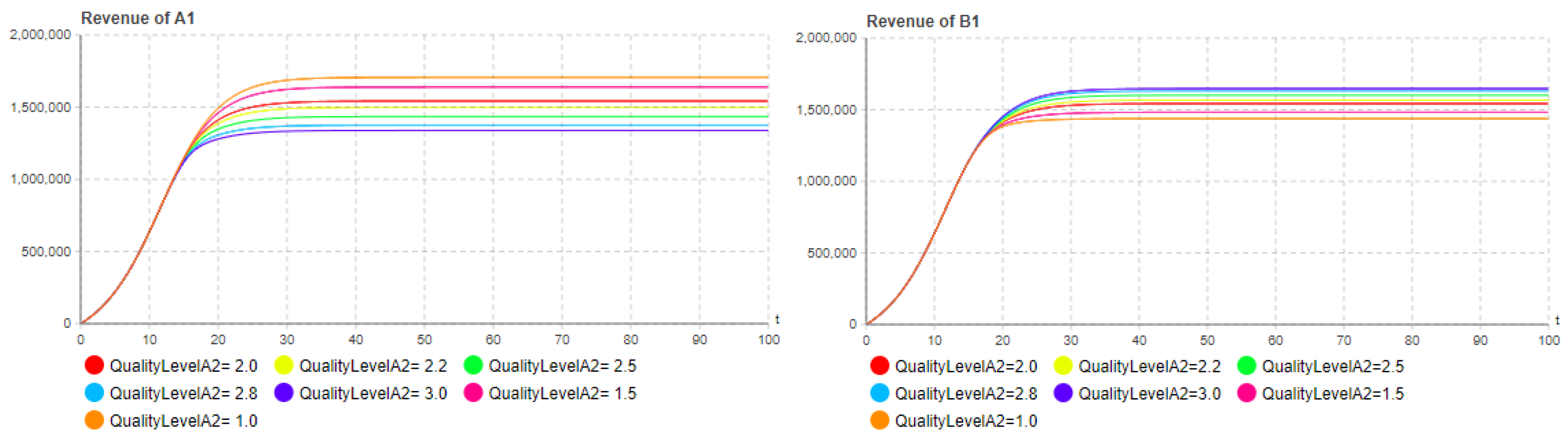Click purple 3.0 legend dot under Revenue of A1
The image size is (1568, 443).
tap(283, 392)
